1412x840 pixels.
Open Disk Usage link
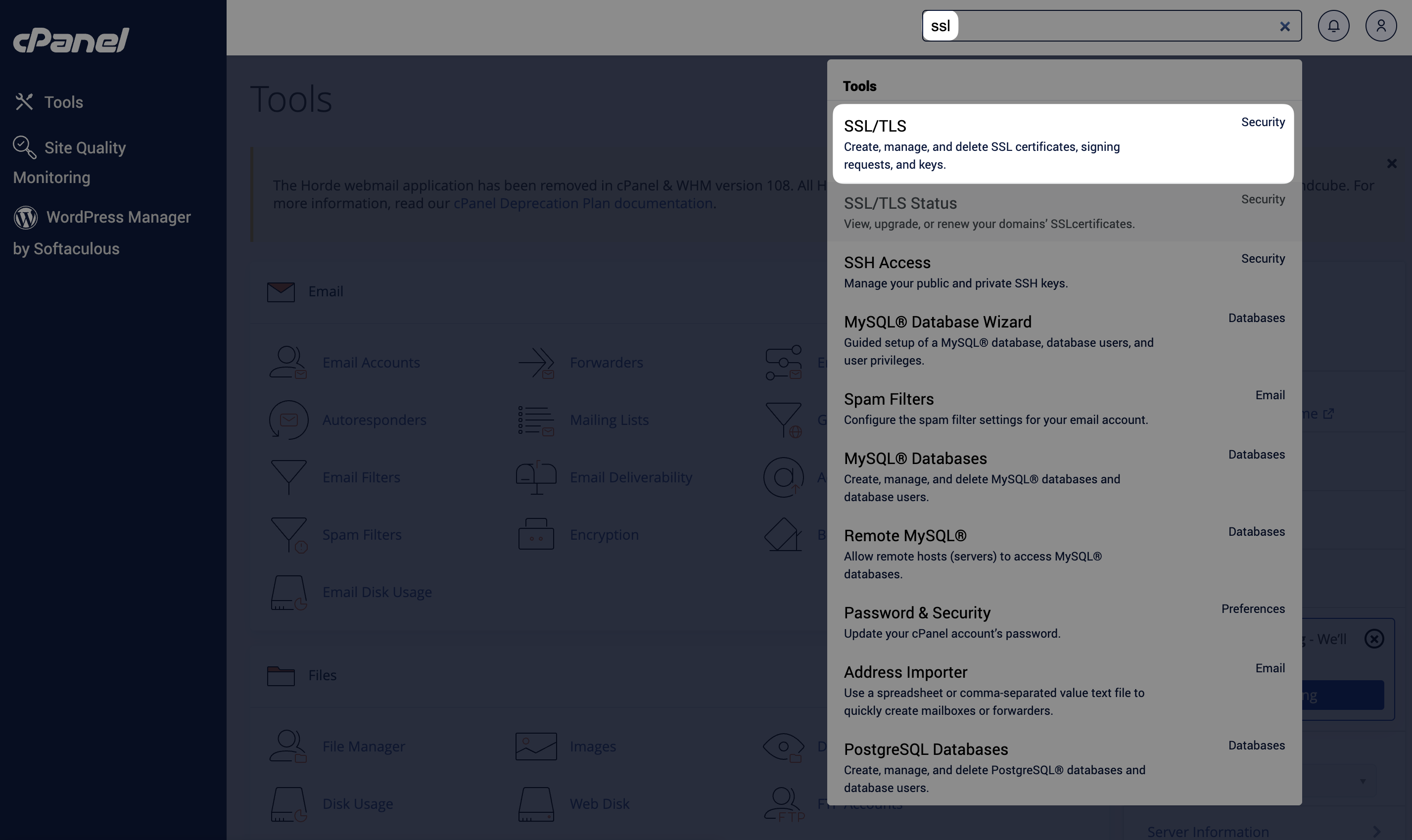[x=358, y=804]
